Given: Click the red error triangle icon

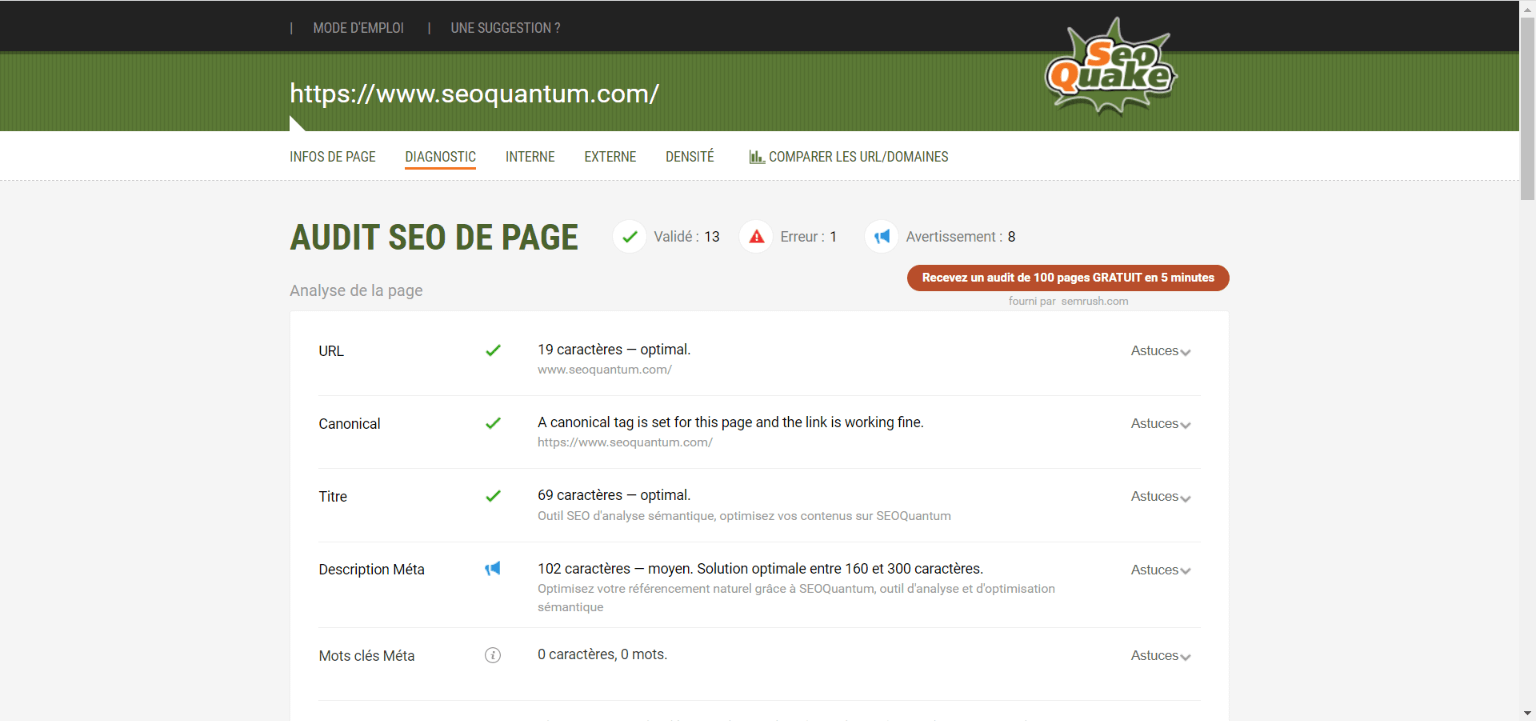Looking at the screenshot, I should tap(756, 236).
